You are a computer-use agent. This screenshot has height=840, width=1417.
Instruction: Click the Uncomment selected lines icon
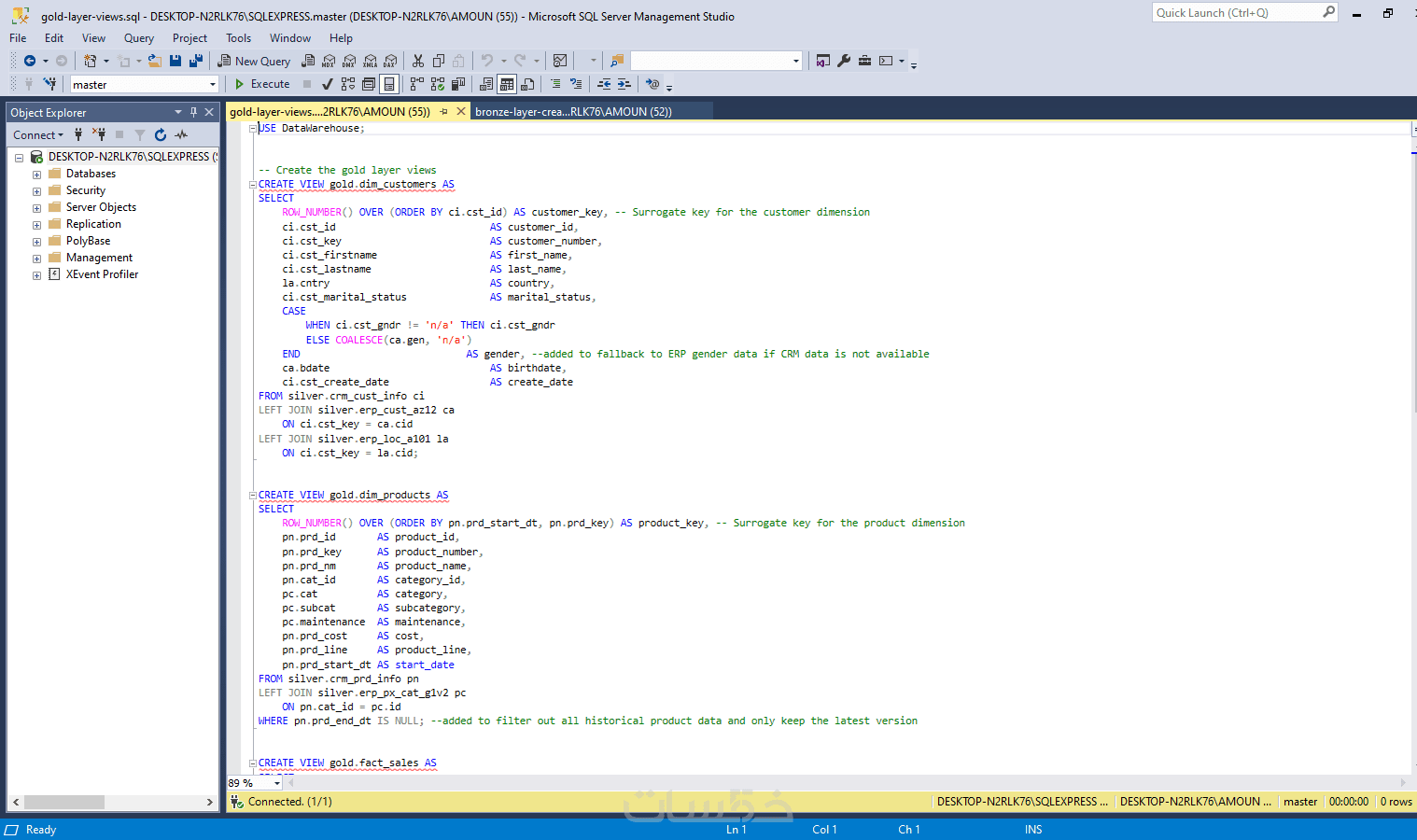(x=576, y=84)
